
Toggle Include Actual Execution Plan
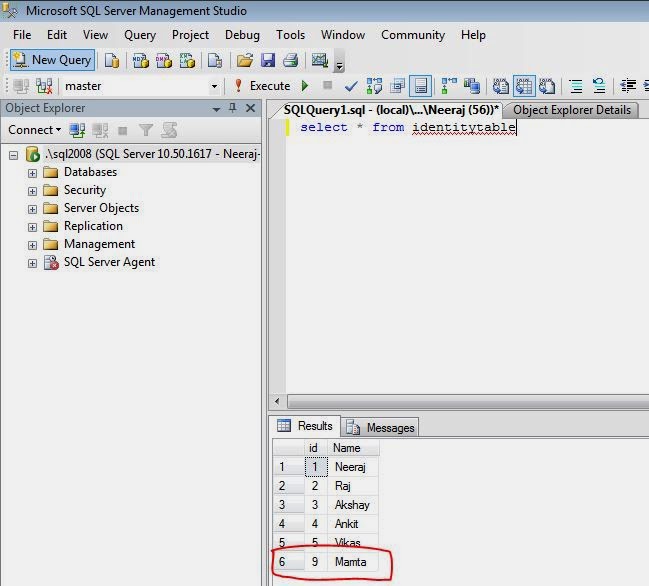coord(449,86)
